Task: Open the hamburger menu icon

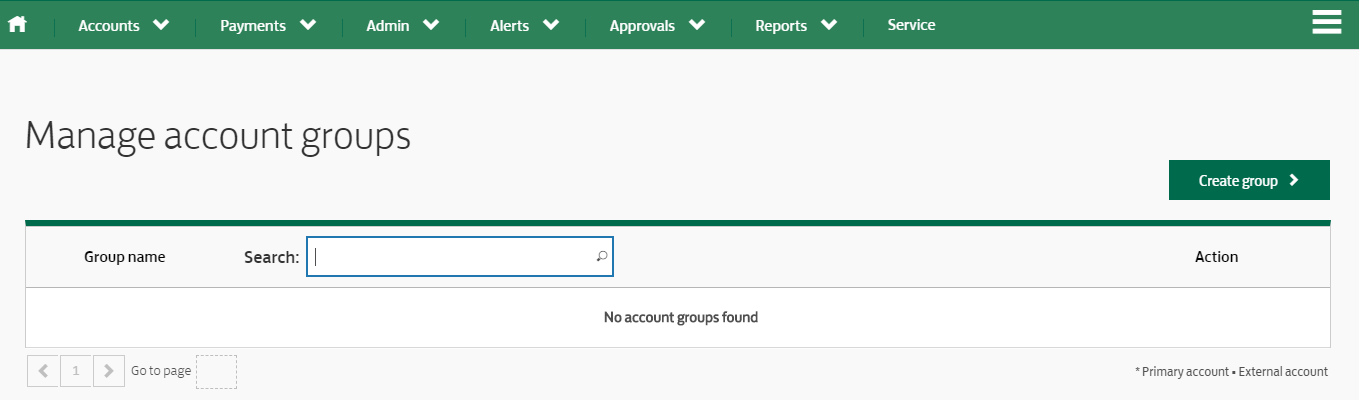Action: pyautogui.click(x=1326, y=23)
